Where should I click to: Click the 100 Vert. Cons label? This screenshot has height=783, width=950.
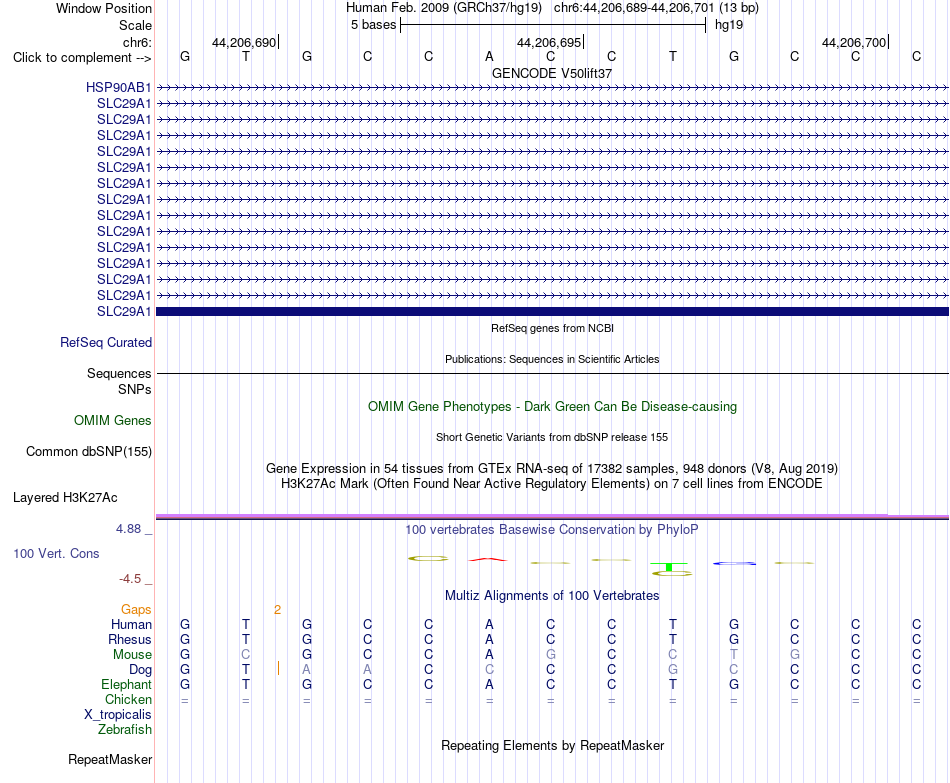tap(56, 553)
